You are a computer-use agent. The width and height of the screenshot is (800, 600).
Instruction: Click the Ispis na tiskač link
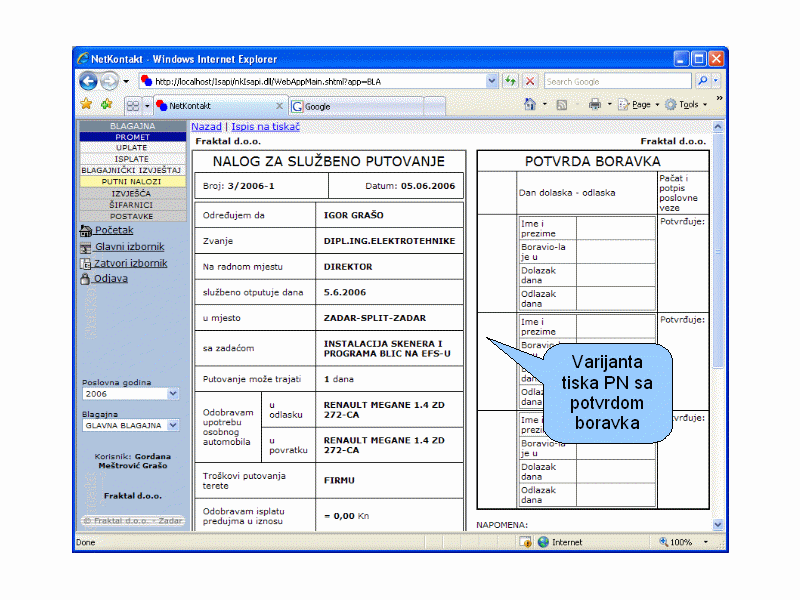point(265,127)
